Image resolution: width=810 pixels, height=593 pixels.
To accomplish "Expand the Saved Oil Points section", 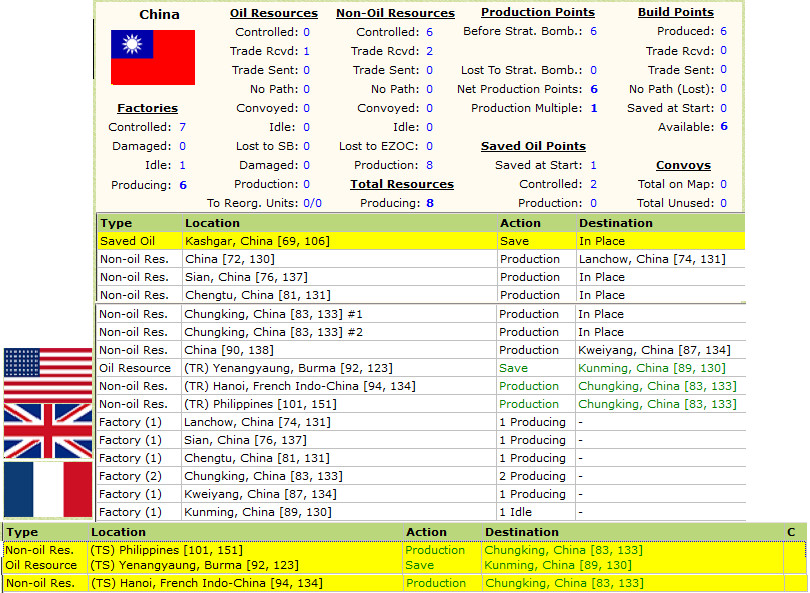I will [533, 145].
